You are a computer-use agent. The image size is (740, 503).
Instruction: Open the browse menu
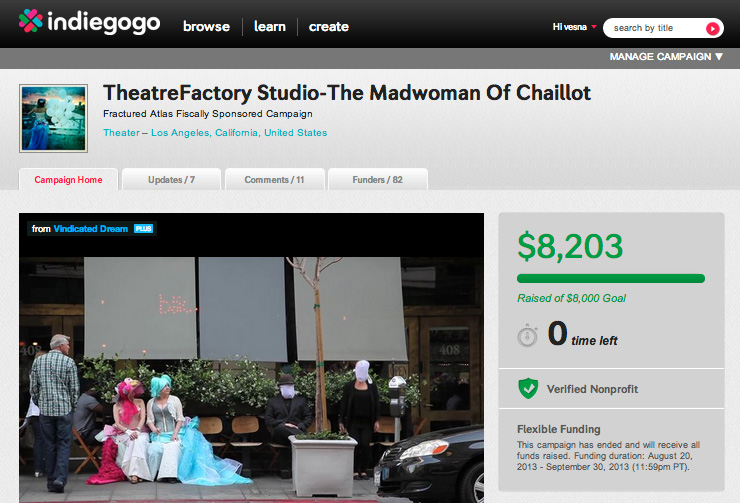[206, 27]
